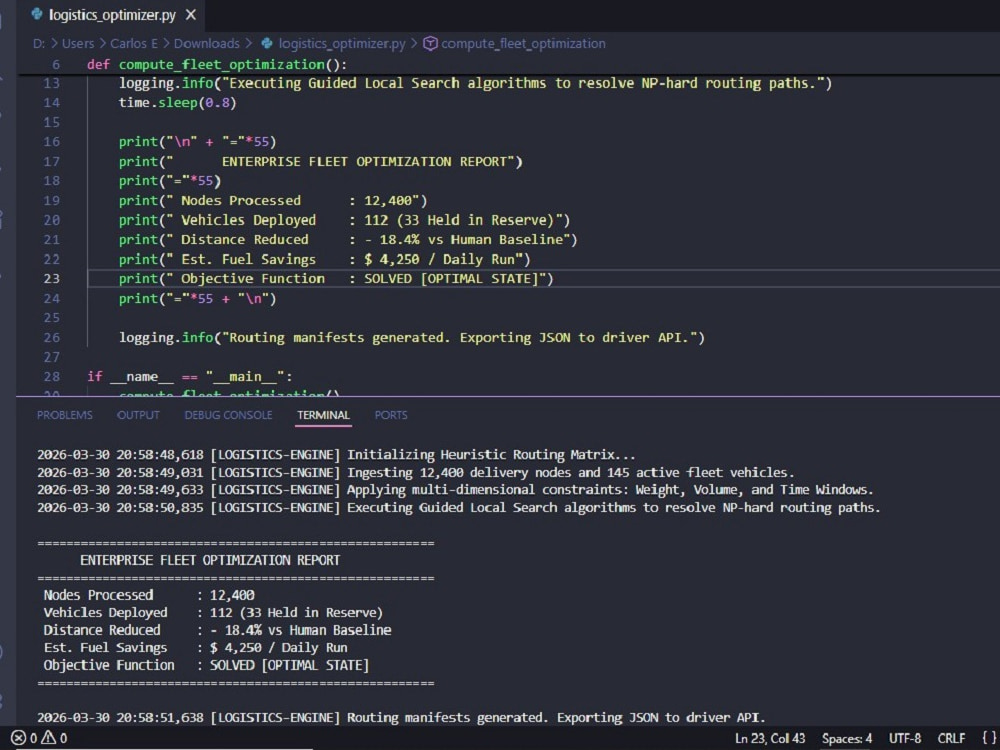Click the language mode braces icon

tap(989, 739)
